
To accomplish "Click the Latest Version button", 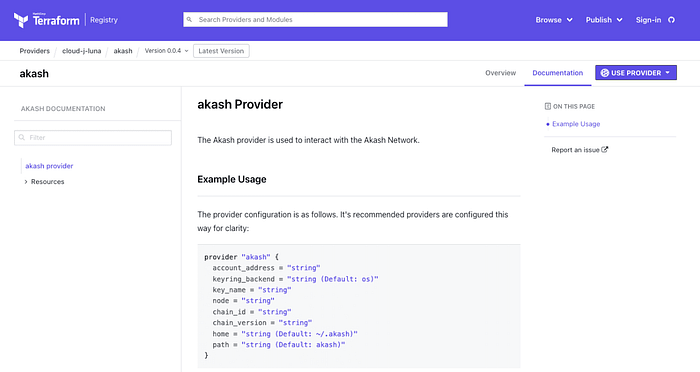I will pyautogui.click(x=221, y=51).
